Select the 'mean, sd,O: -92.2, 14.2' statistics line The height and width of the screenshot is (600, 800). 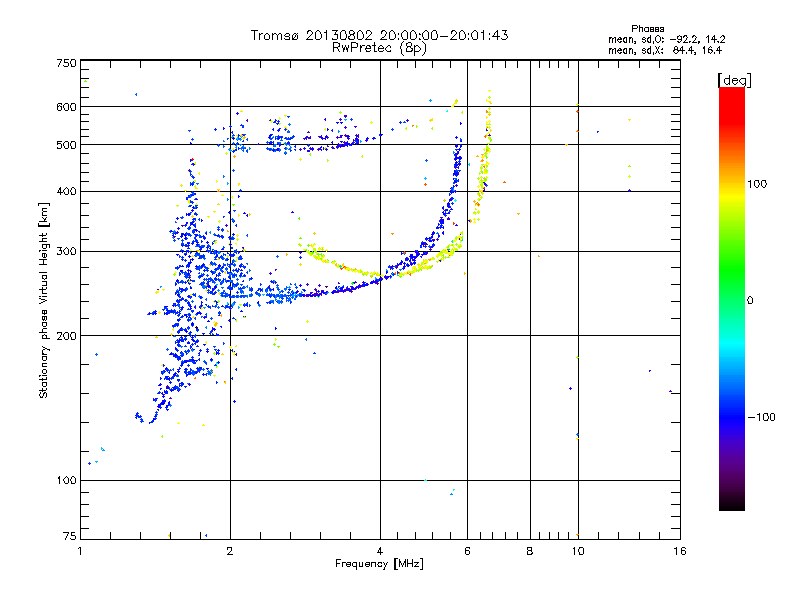[666, 39]
